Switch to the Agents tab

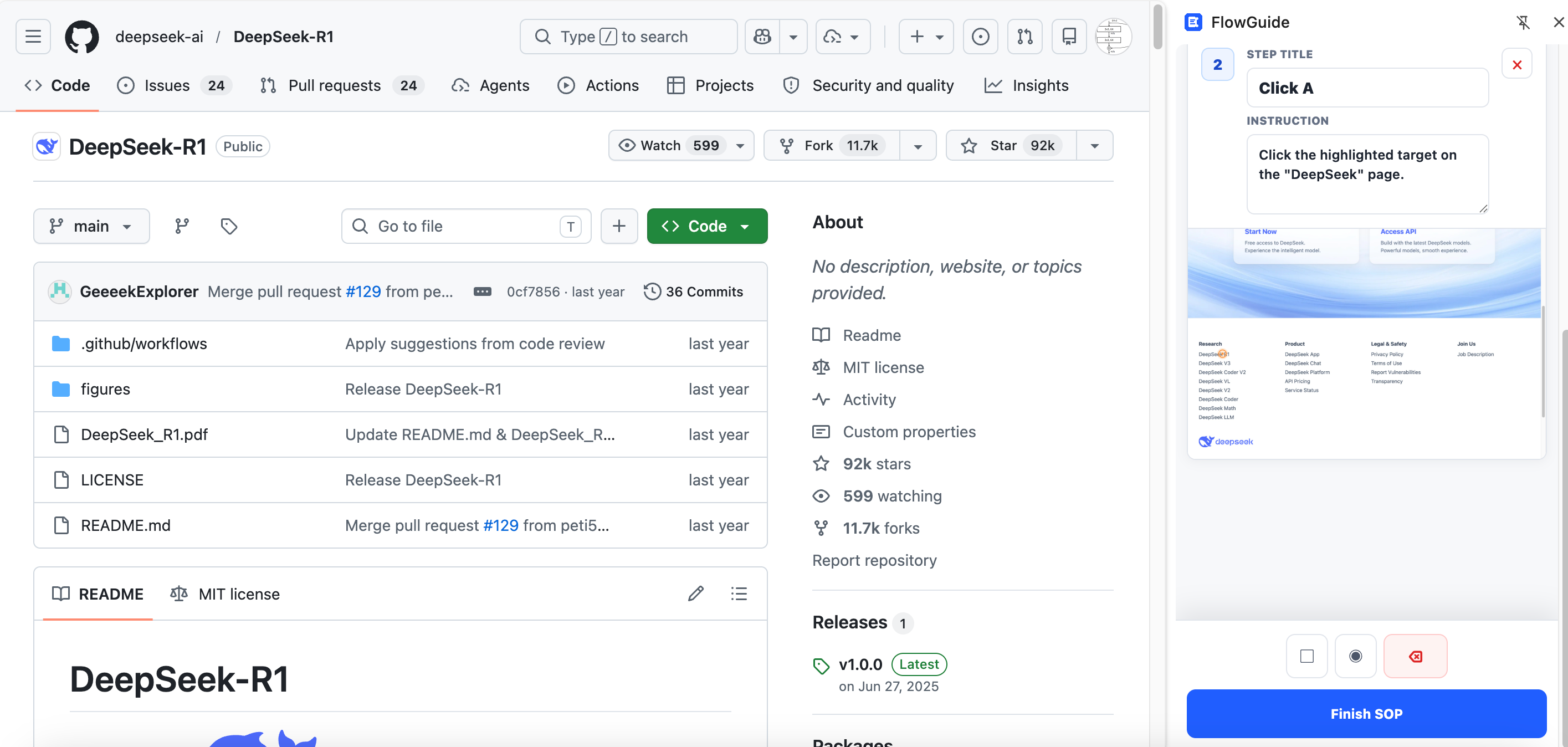coord(490,85)
